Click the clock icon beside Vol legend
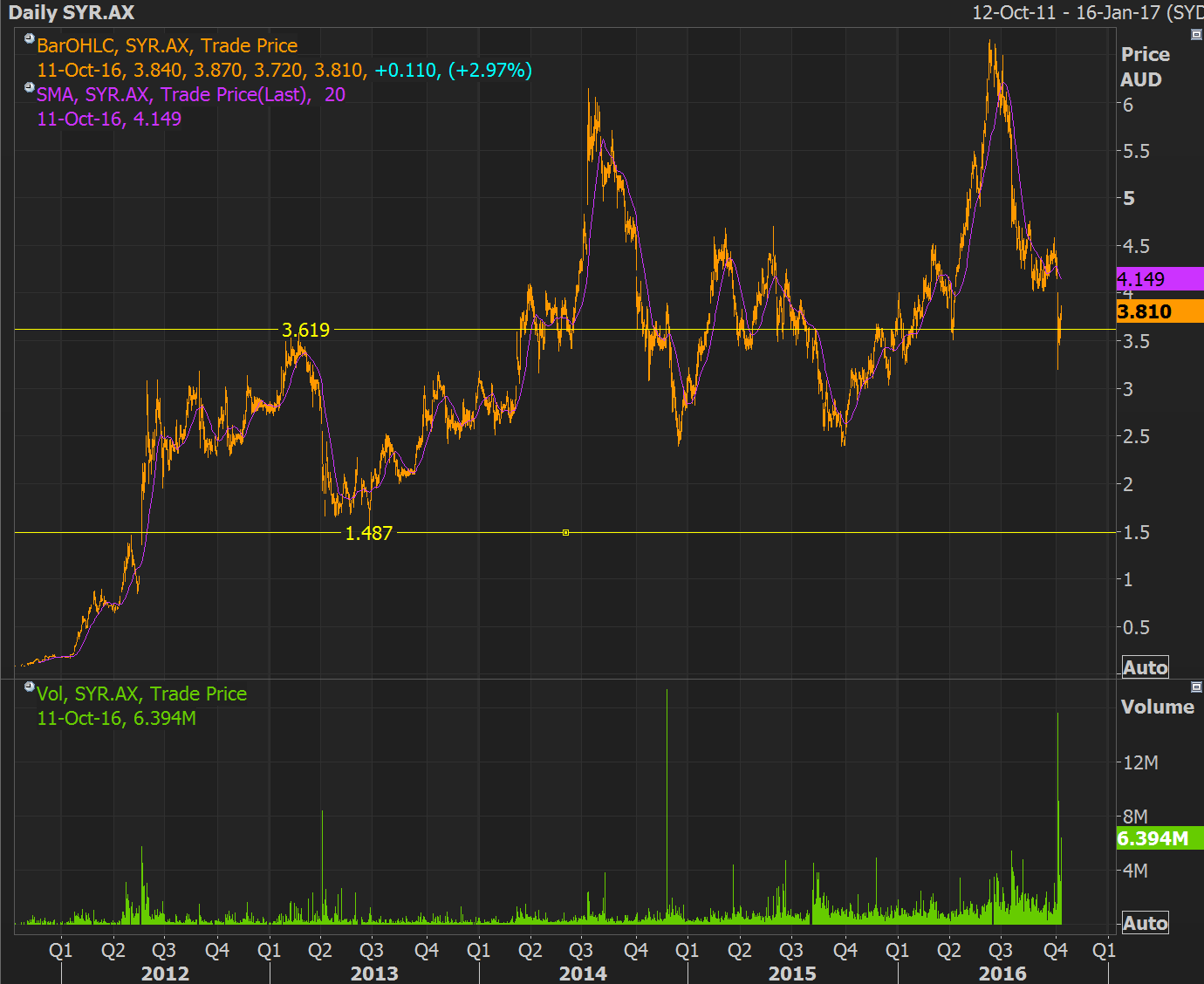Viewport: 1204px width, 984px height. (29, 687)
